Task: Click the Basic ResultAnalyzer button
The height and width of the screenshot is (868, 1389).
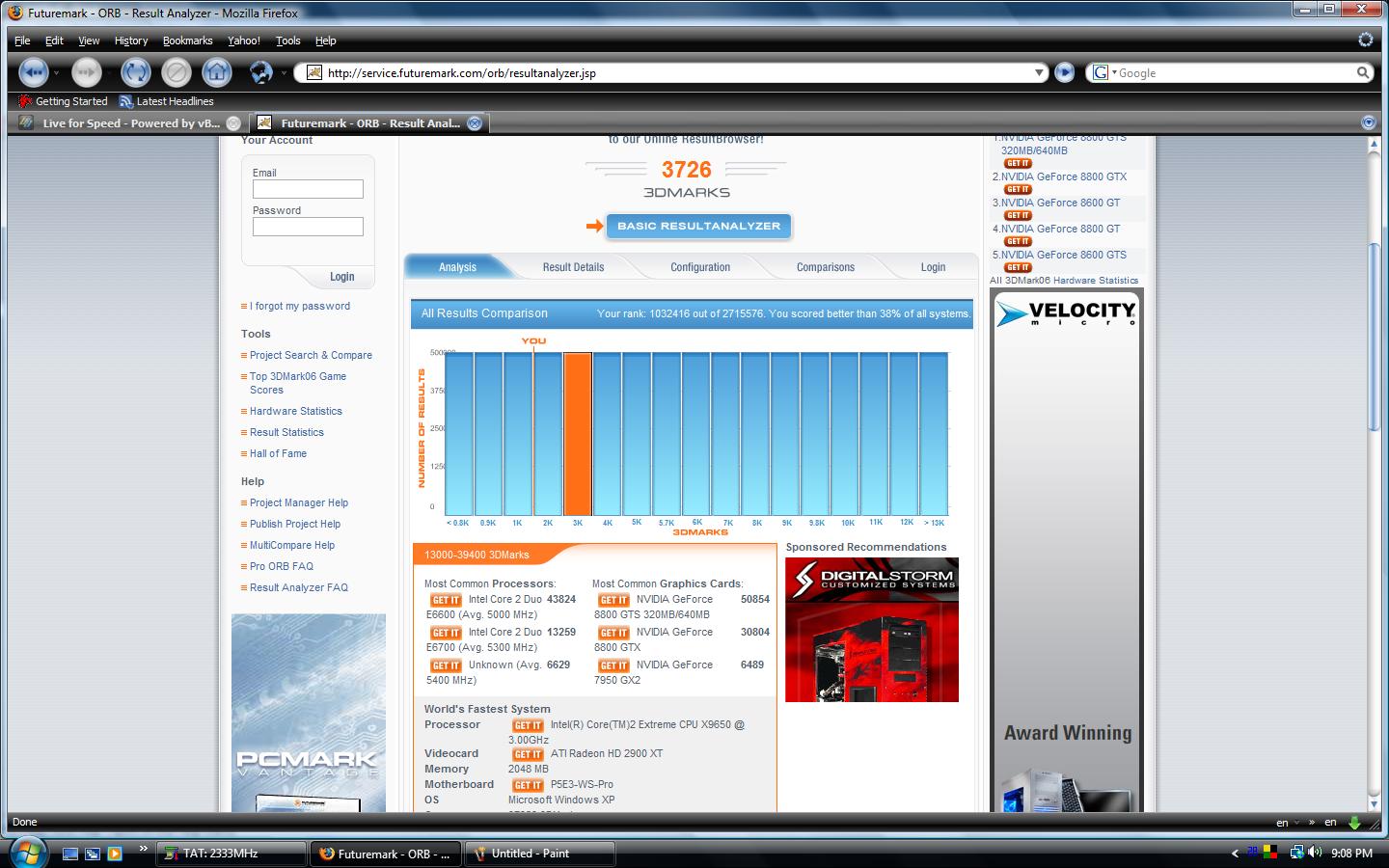Action: [698, 226]
